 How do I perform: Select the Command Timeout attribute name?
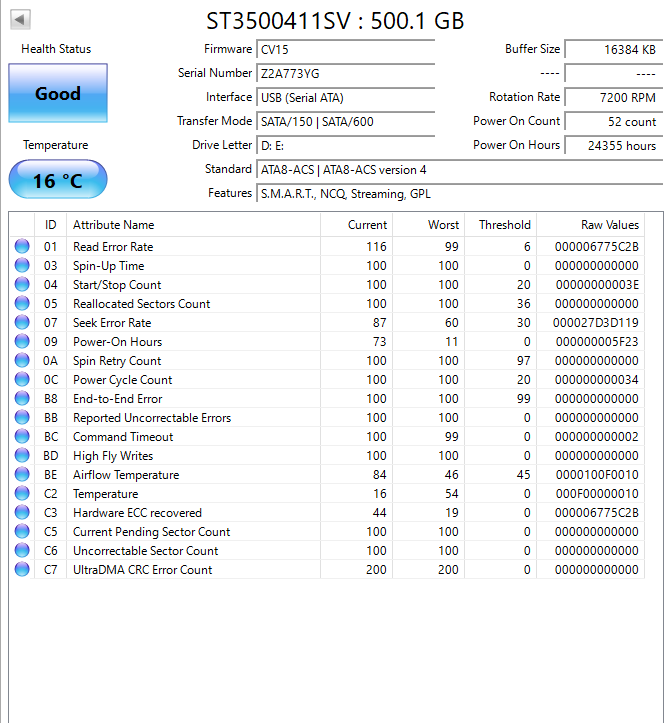click(123, 437)
